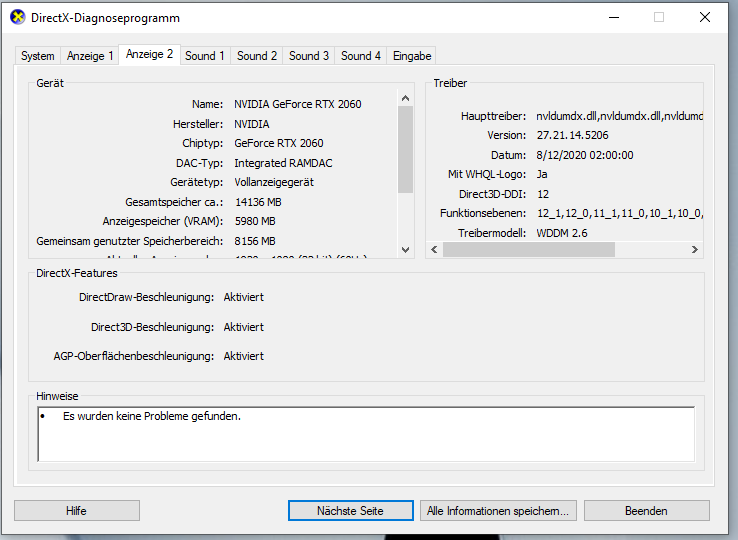Click inside the Hinweise notes box
The width and height of the screenshot is (738, 540).
(366, 435)
